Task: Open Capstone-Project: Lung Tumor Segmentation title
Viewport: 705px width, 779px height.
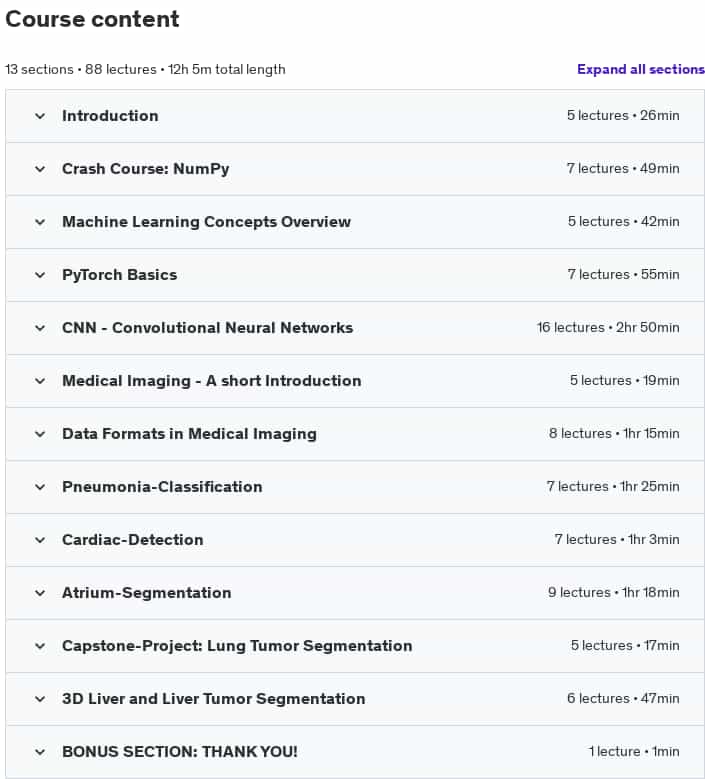Action: (x=237, y=646)
